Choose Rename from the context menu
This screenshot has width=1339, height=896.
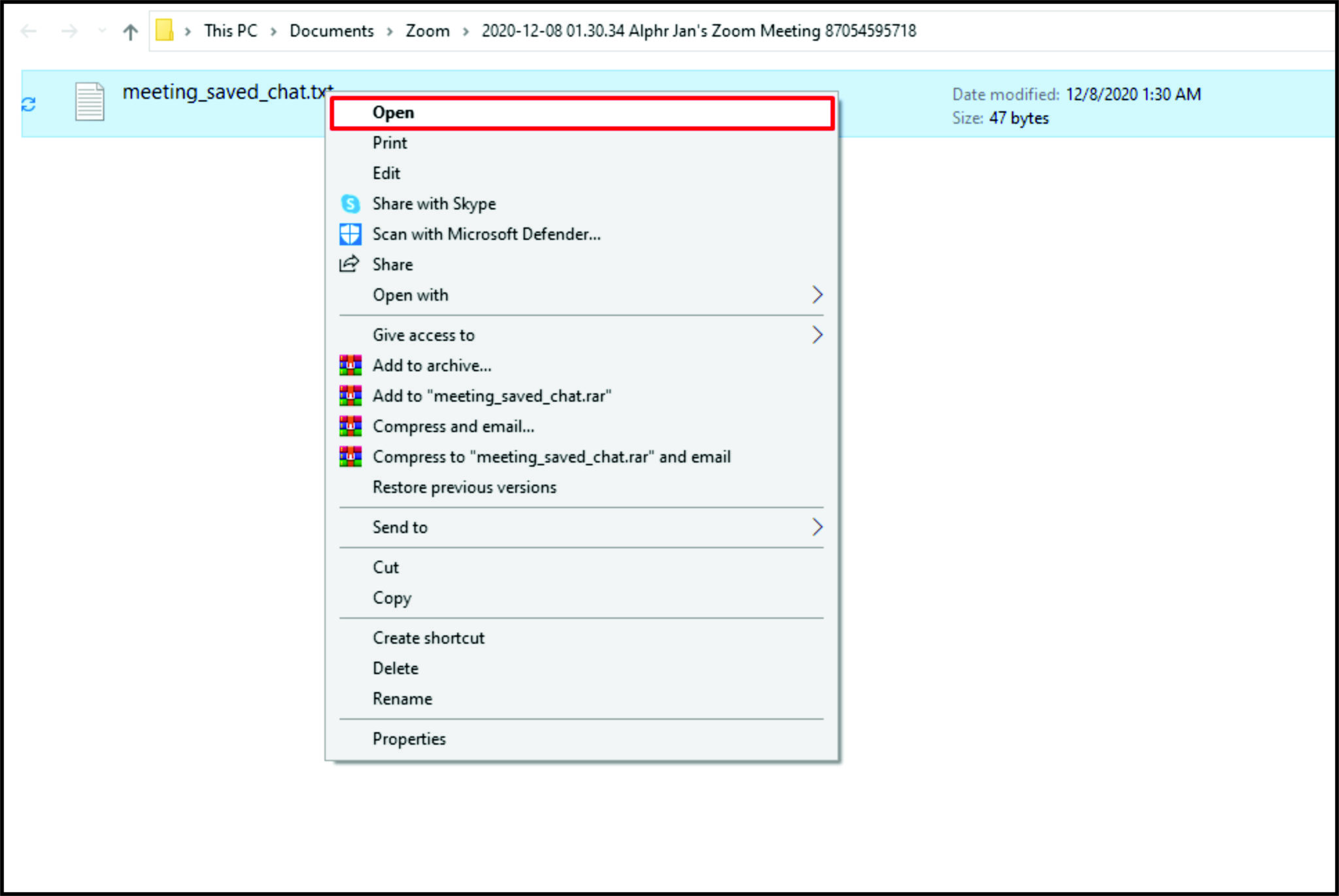click(402, 698)
